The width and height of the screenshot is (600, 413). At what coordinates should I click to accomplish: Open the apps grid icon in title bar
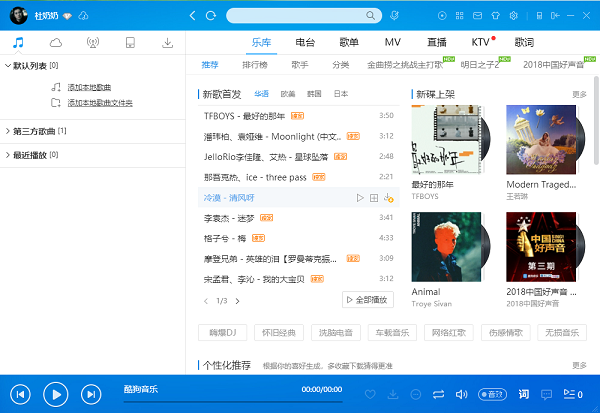(460, 16)
